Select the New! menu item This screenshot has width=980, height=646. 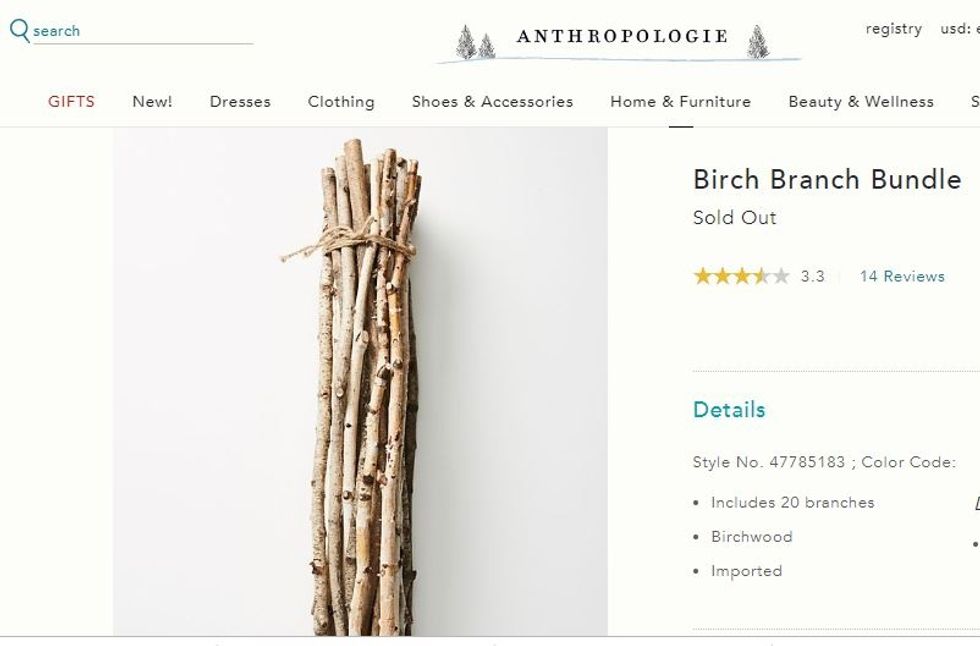point(152,101)
